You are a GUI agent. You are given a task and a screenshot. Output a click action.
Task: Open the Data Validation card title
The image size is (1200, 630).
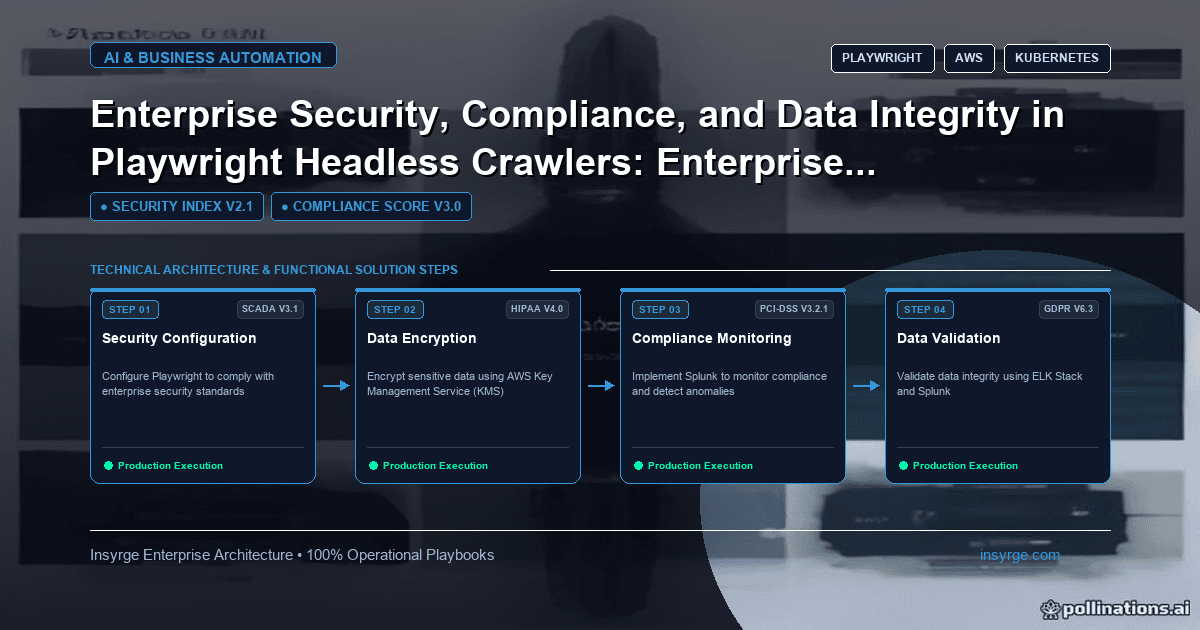tap(948, 338)
